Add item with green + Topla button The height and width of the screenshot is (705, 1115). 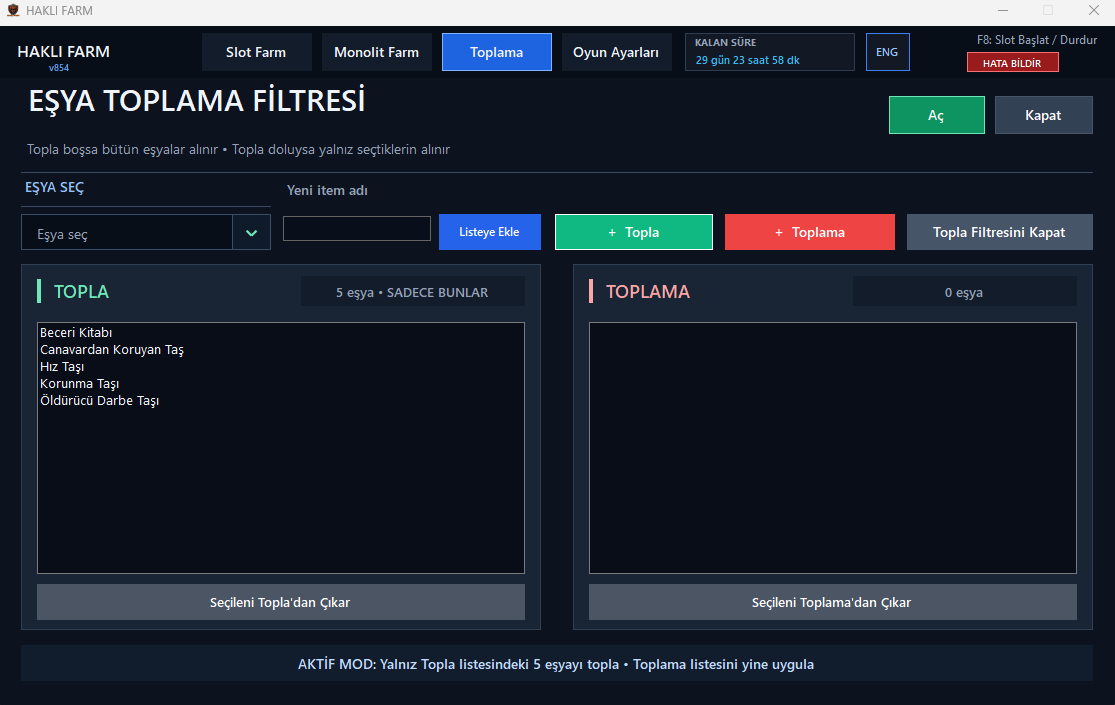click(634, 232)
